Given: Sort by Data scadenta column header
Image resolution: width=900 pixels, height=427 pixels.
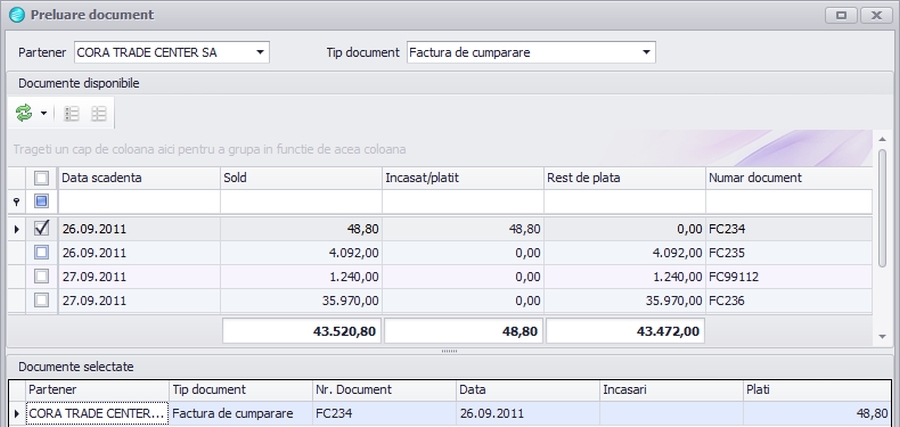Looking at the screenshot, I should point(139,178).
